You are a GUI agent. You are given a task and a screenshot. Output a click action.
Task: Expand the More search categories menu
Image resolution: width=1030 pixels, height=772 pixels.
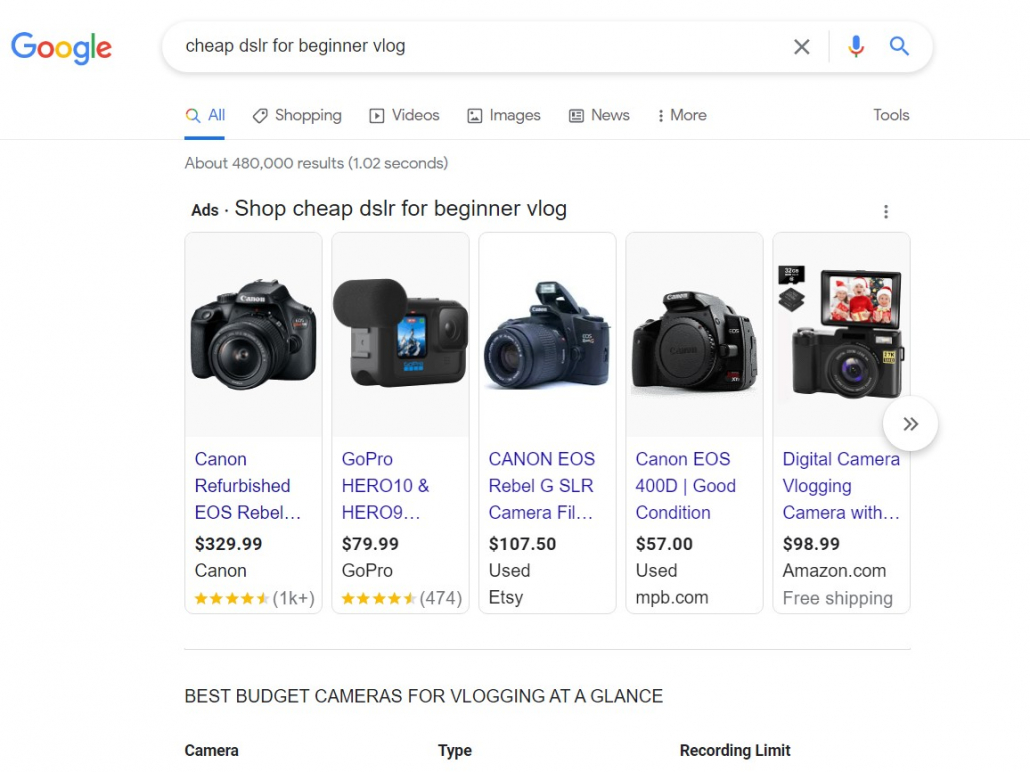pyautogui.click(x=681, y=115)
